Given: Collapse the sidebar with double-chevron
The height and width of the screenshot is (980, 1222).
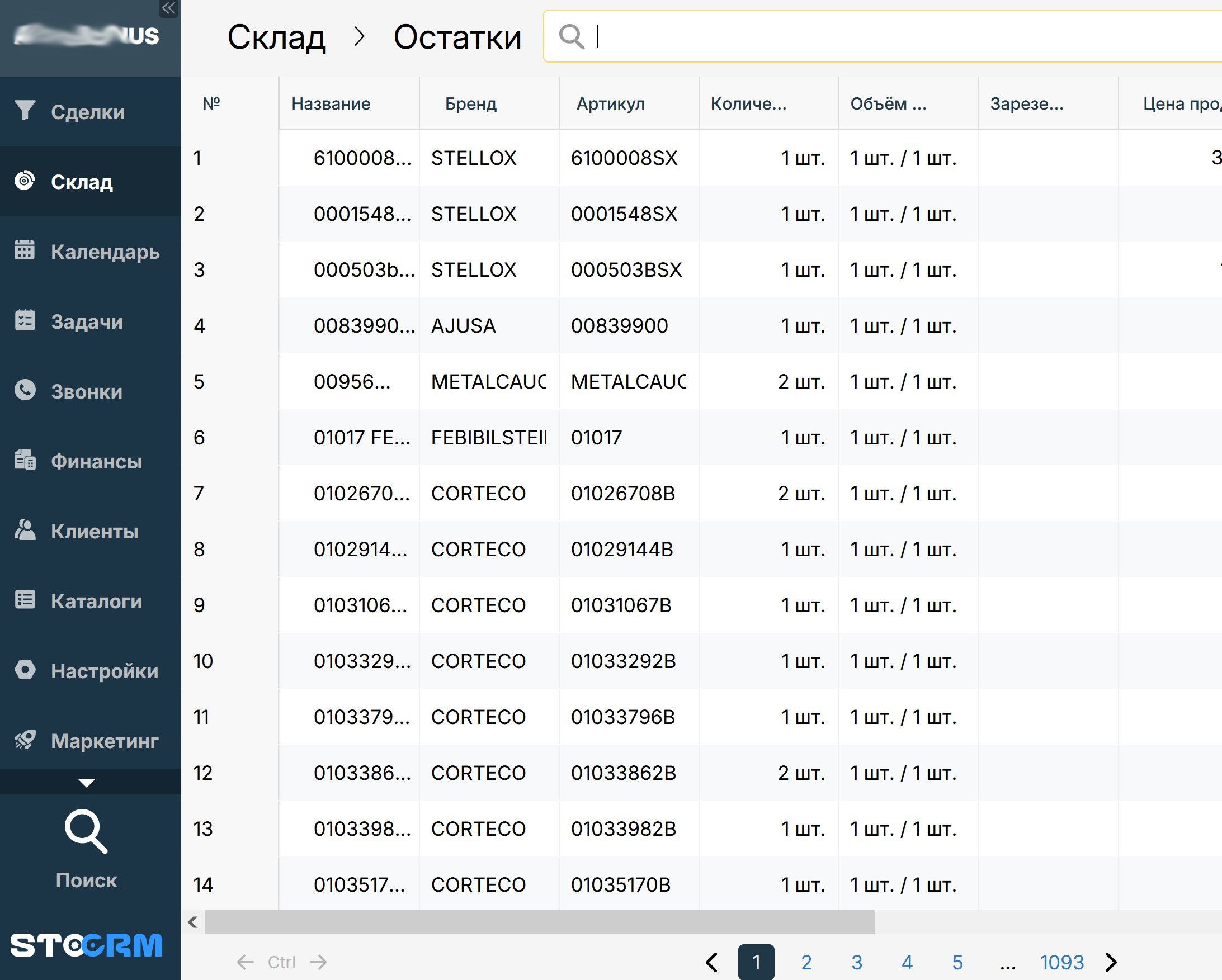Looking at the screenshot, I should tap(168, 8).
